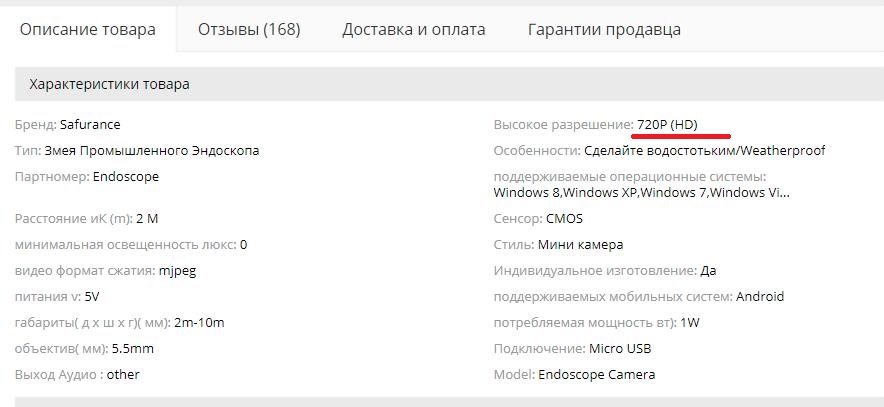Click the truncated Windows operating systems list
This screenshot has height=407, width=884.
(x=640, y=193)
